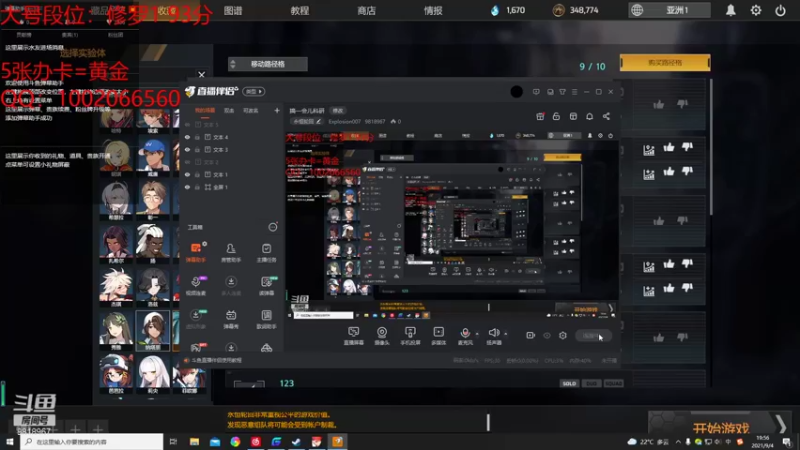The height and width of the screenshot is (450, 800).
Task: Open the 斗鱼直播伴侣使用教程 tutorial link
Action: click(x=217, y=360)
